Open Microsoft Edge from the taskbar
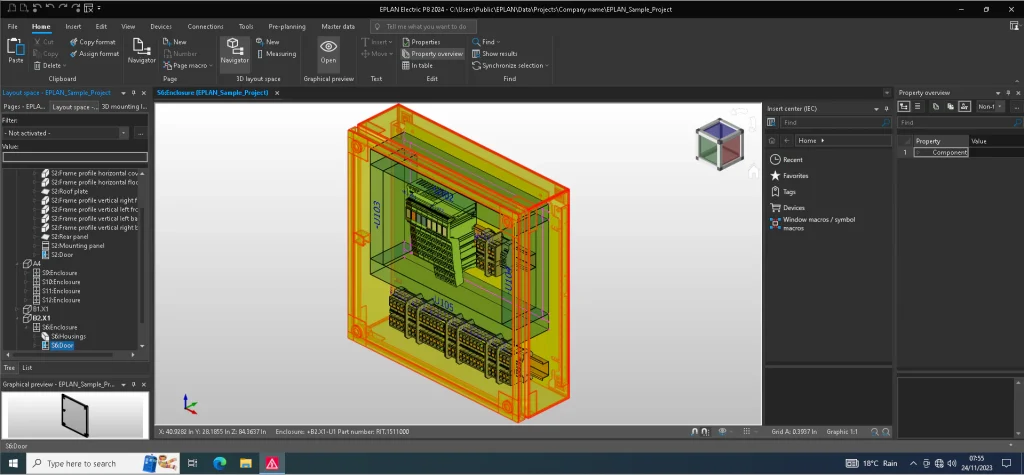Image resolution: width=1024 pixels, height=475 pixels. (220, 464)
